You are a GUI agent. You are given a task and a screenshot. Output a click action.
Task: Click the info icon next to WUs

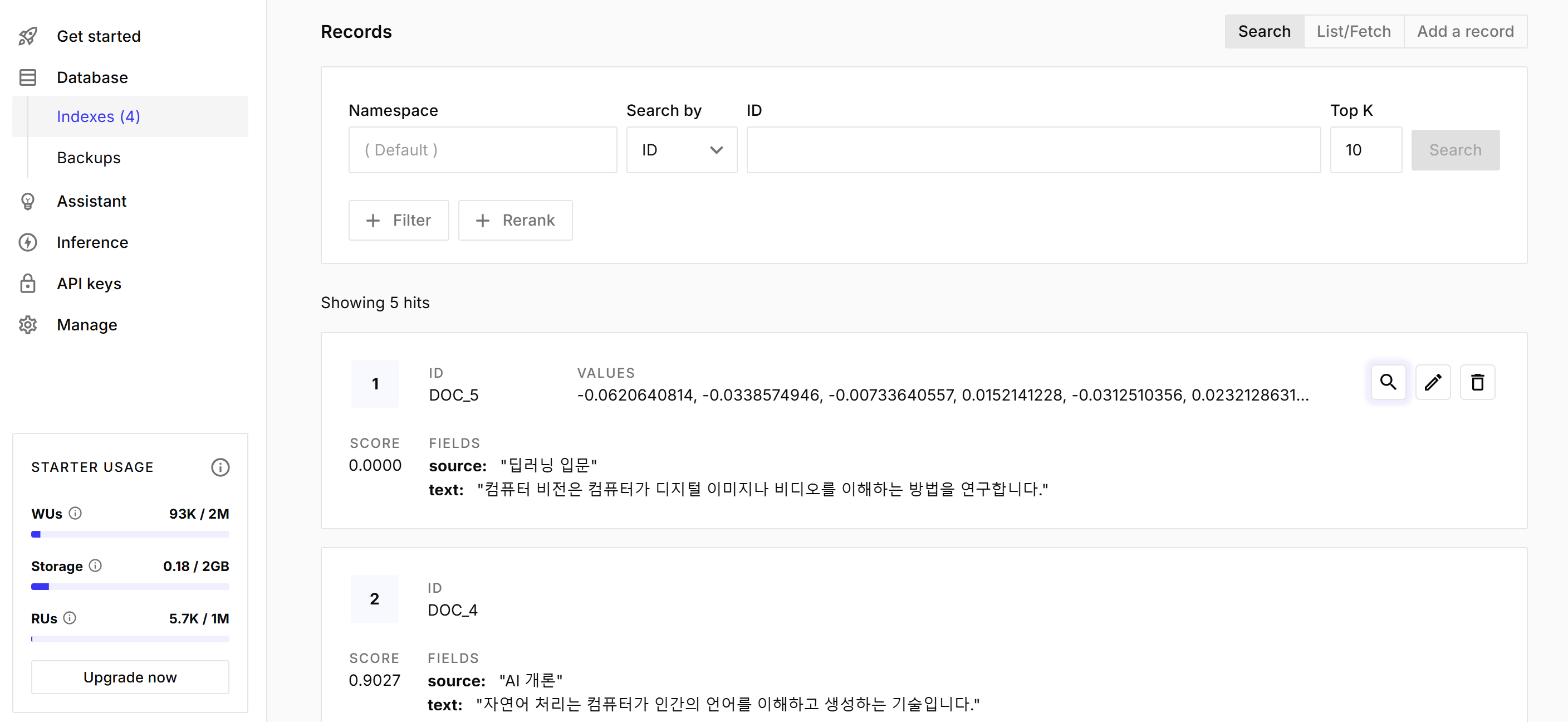75,513
